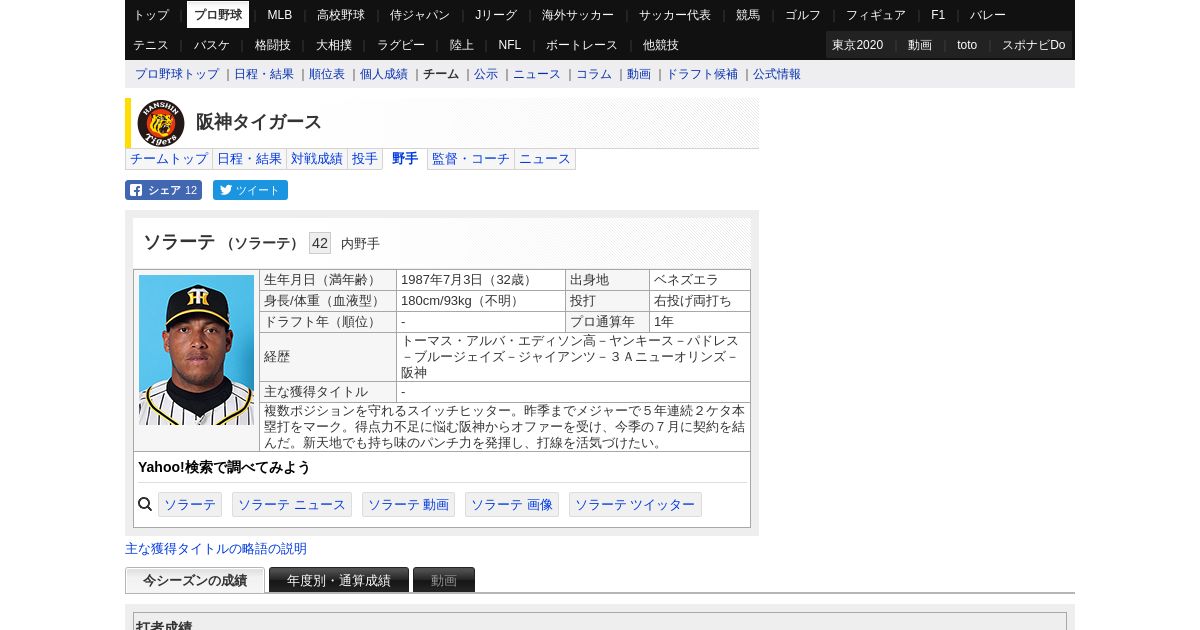
Task: Open 動画 link in the top-right bar
Action: [x=920, y=45]
